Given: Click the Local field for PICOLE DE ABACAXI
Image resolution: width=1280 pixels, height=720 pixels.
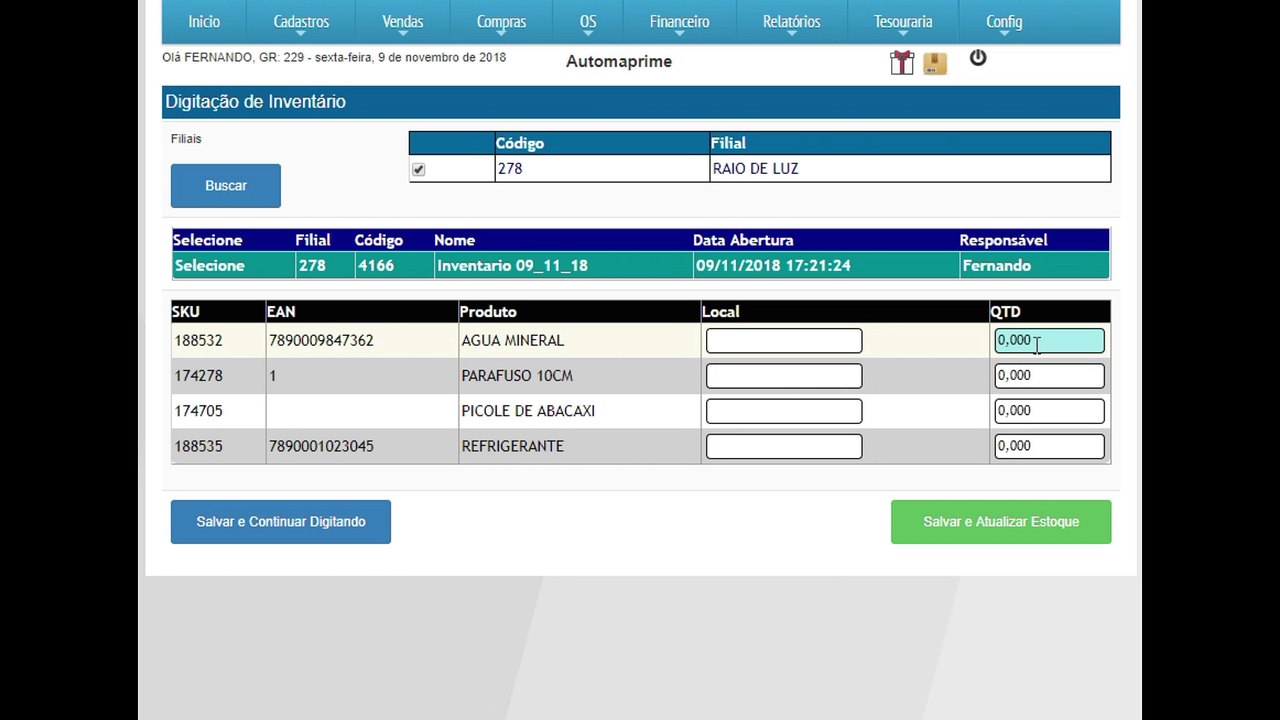Looking at the screenshot, I should [784, 411].
